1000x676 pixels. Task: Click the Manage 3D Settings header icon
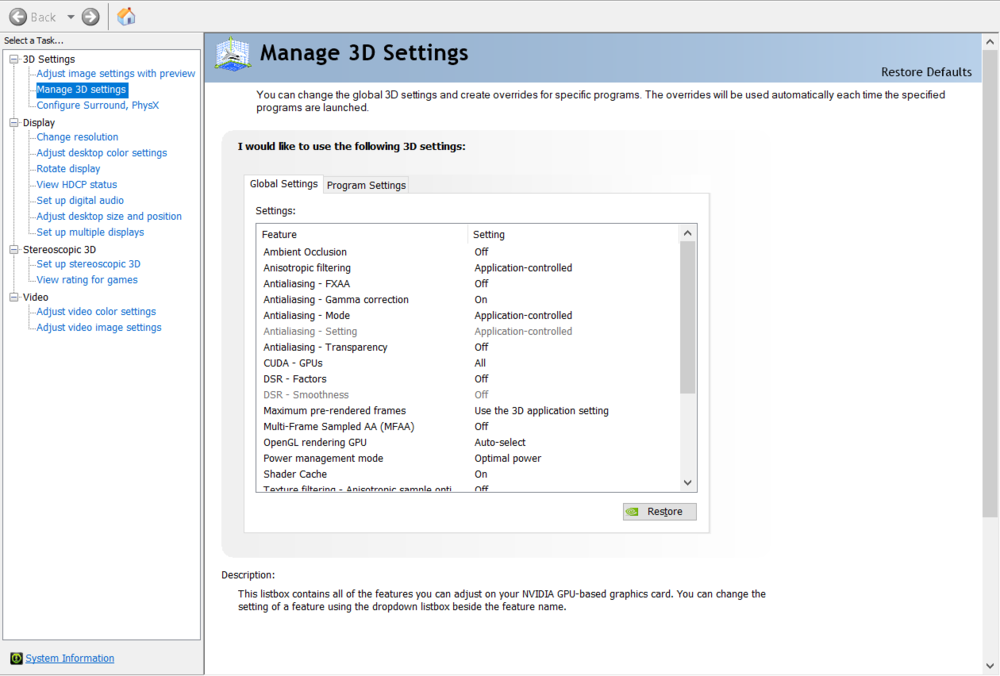(x=233, y=55)
